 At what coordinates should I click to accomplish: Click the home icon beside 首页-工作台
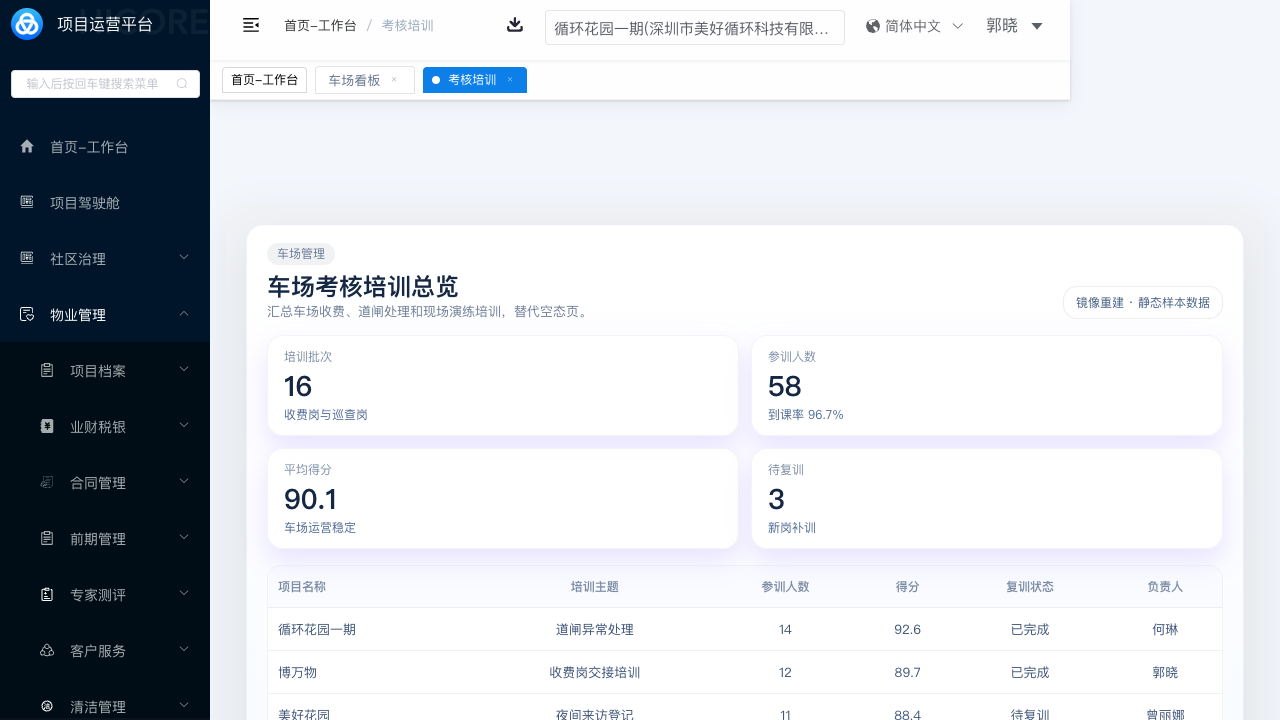point(27,147)
